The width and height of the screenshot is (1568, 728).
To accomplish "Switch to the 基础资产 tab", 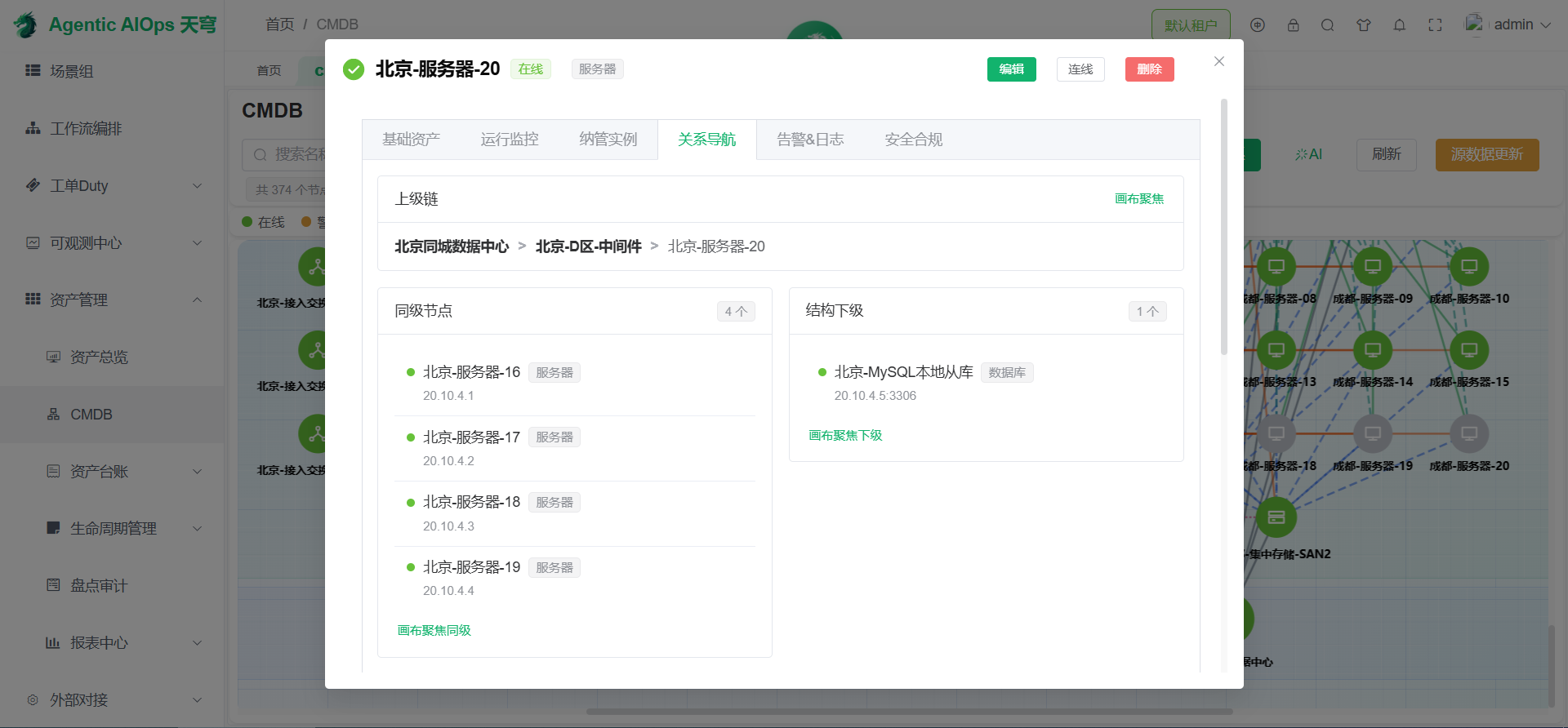I will (x=411, y=140).
